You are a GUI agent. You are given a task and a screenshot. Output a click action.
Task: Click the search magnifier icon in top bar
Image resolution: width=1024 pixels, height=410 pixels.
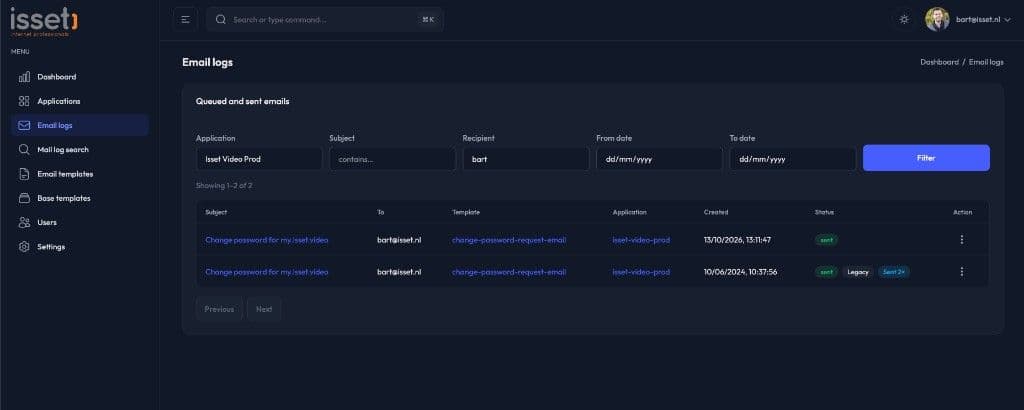[221, 20]
